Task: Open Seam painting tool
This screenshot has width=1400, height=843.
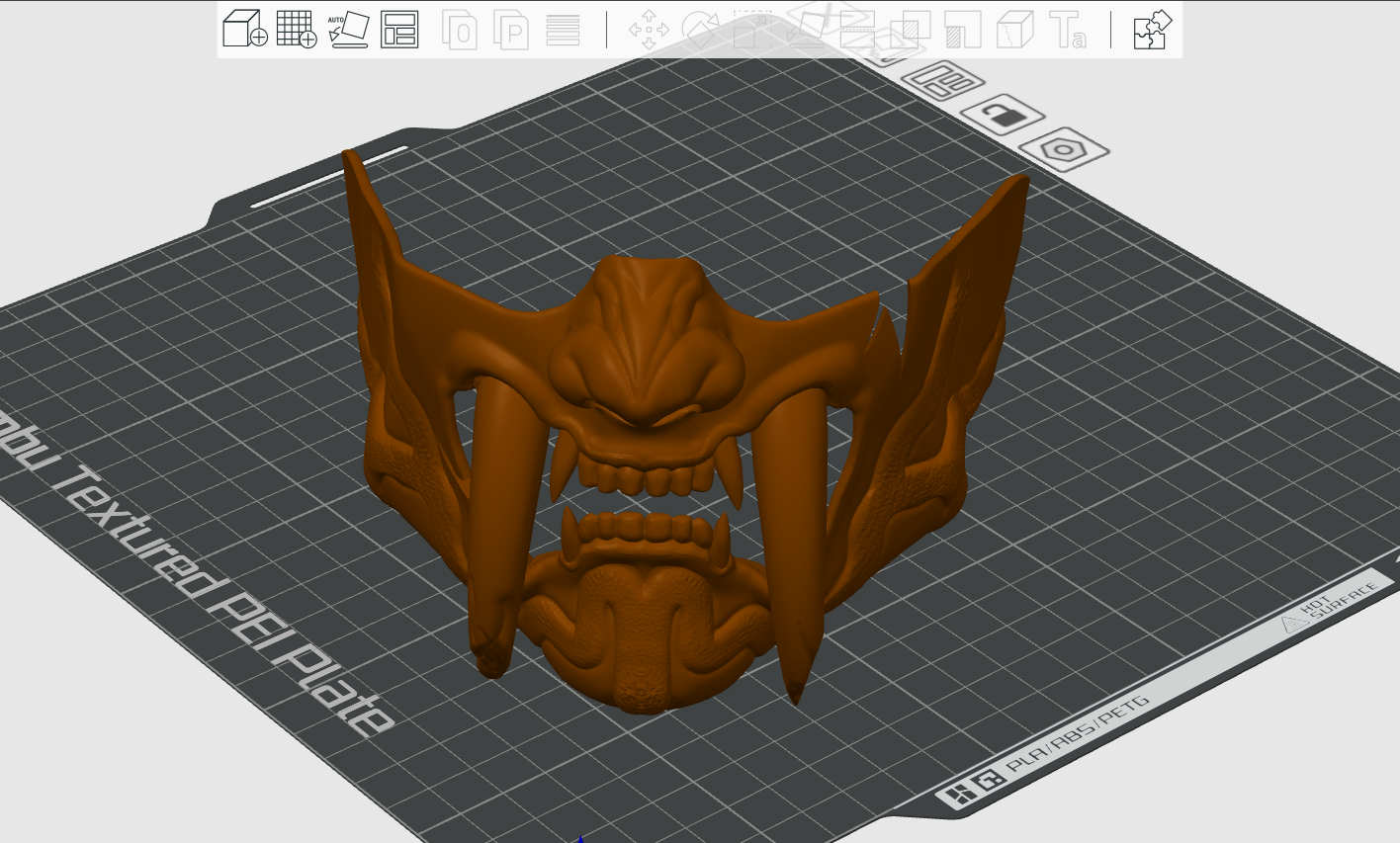Action: pos(1014,30)
